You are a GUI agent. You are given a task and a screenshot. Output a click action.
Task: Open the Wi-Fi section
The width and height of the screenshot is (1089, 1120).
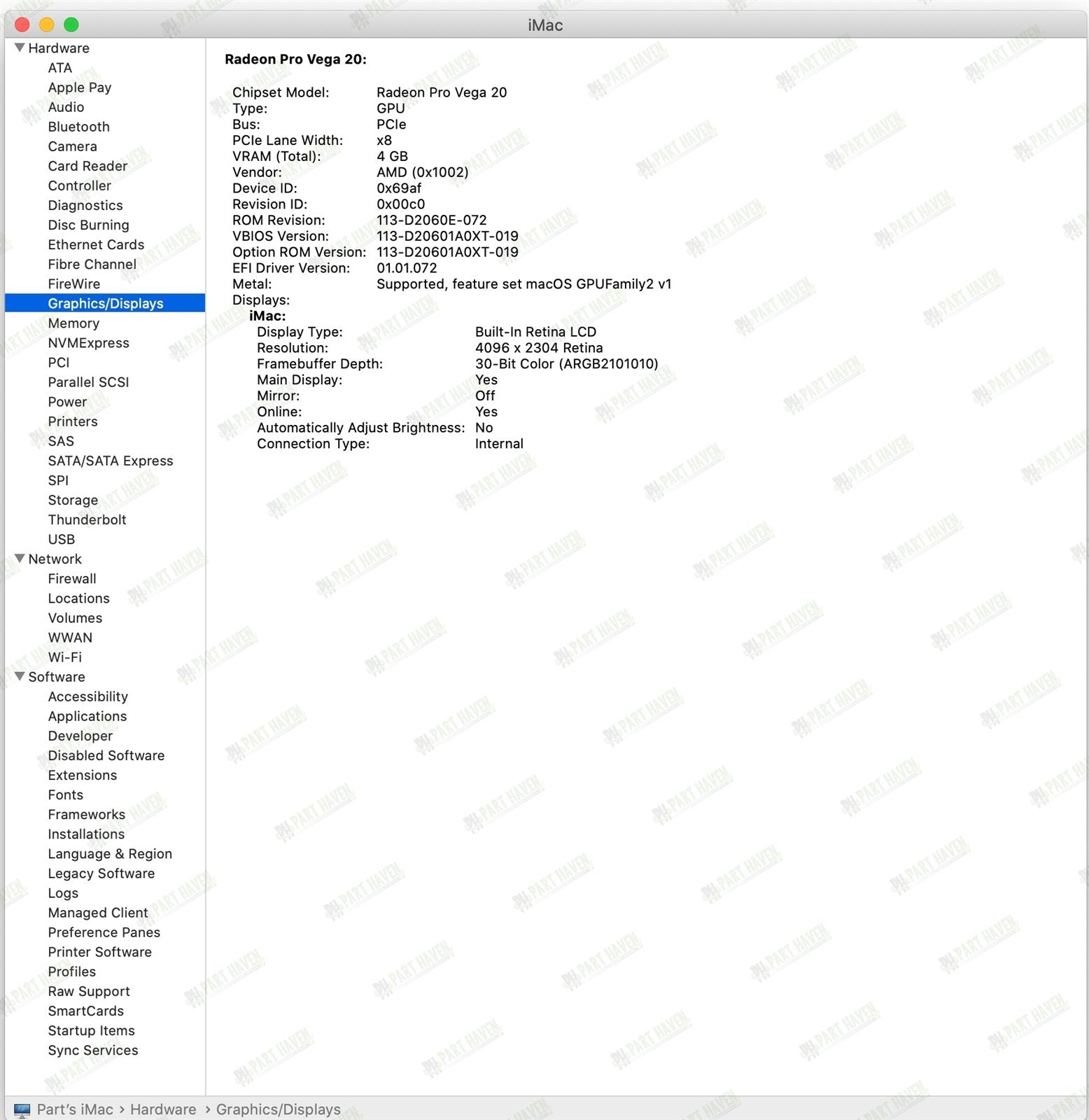click(65, 657)
